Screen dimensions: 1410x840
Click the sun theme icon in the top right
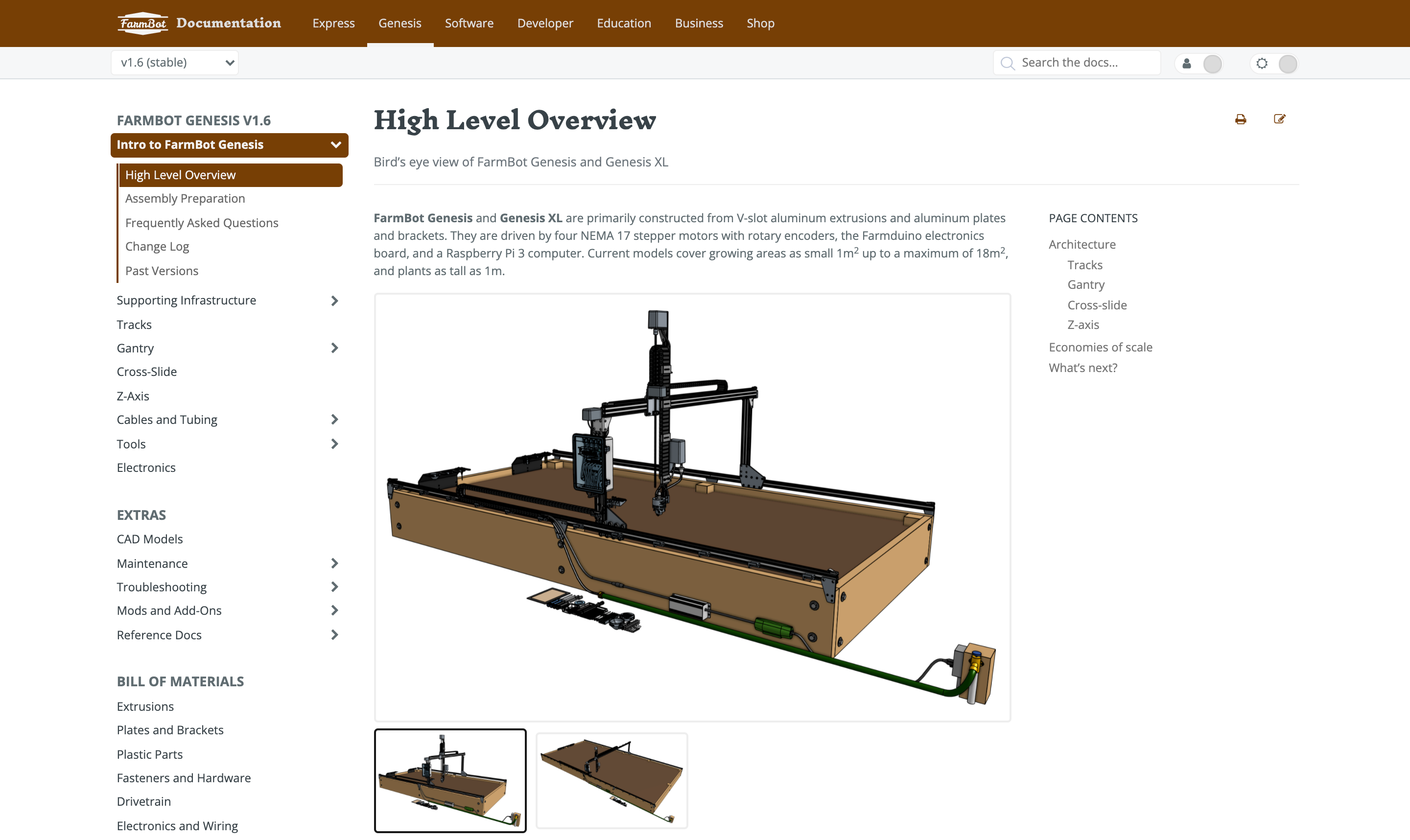point(1262,64)
